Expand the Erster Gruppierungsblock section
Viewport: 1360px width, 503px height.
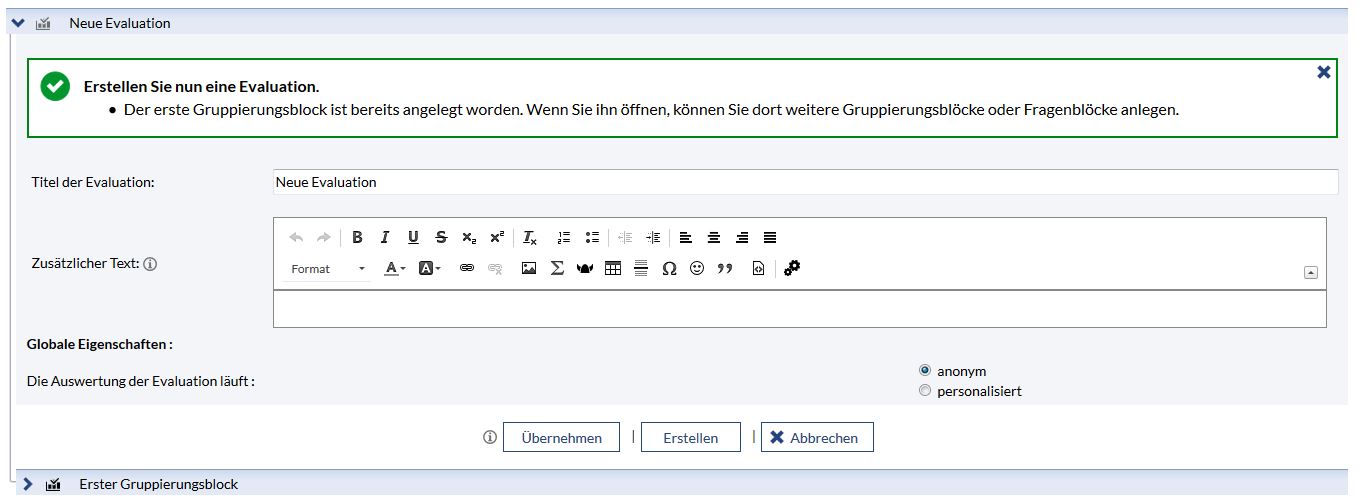[x=28, y=484]
